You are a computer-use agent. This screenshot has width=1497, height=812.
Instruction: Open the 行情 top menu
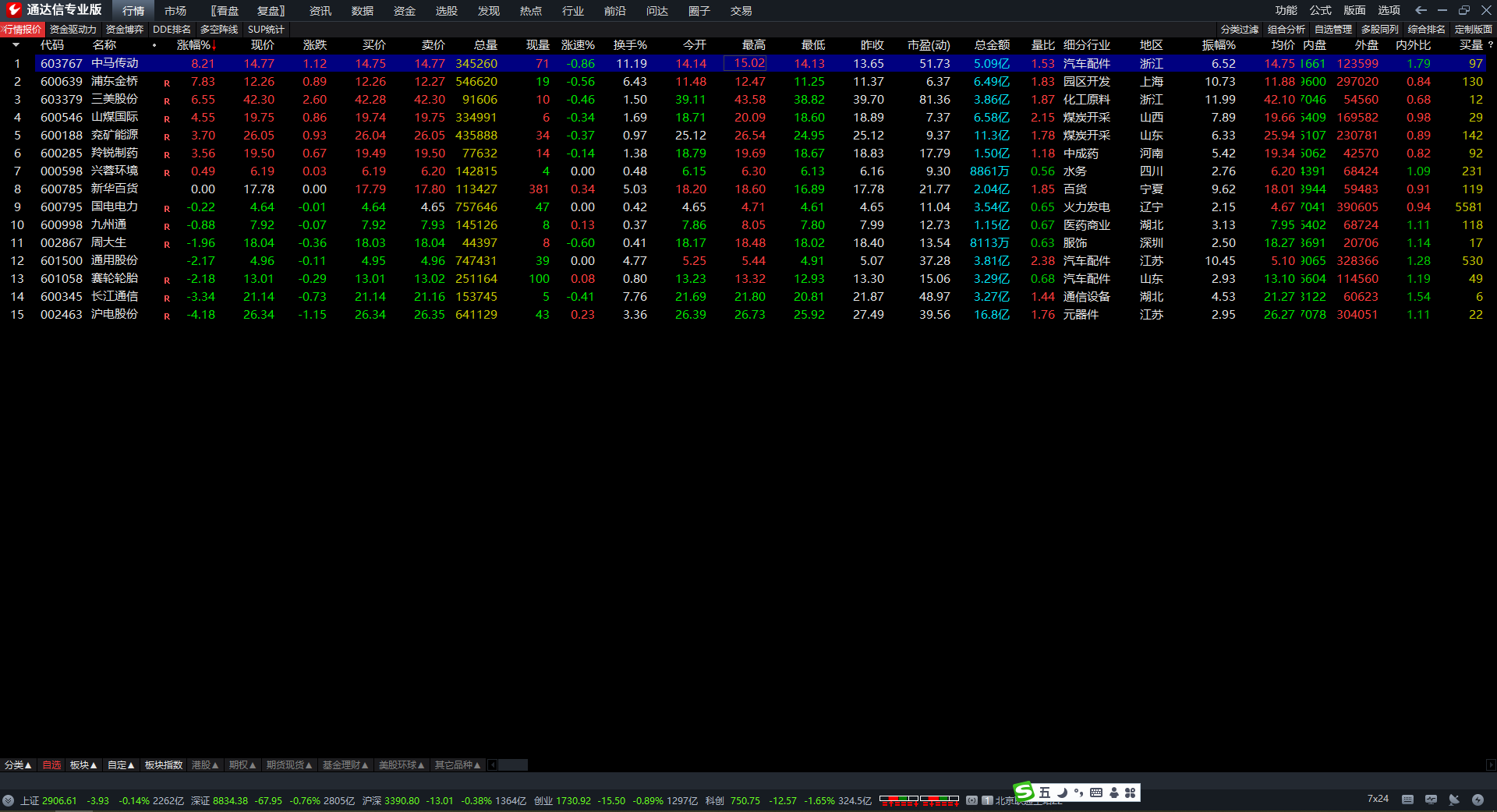(x=133, y=10)
